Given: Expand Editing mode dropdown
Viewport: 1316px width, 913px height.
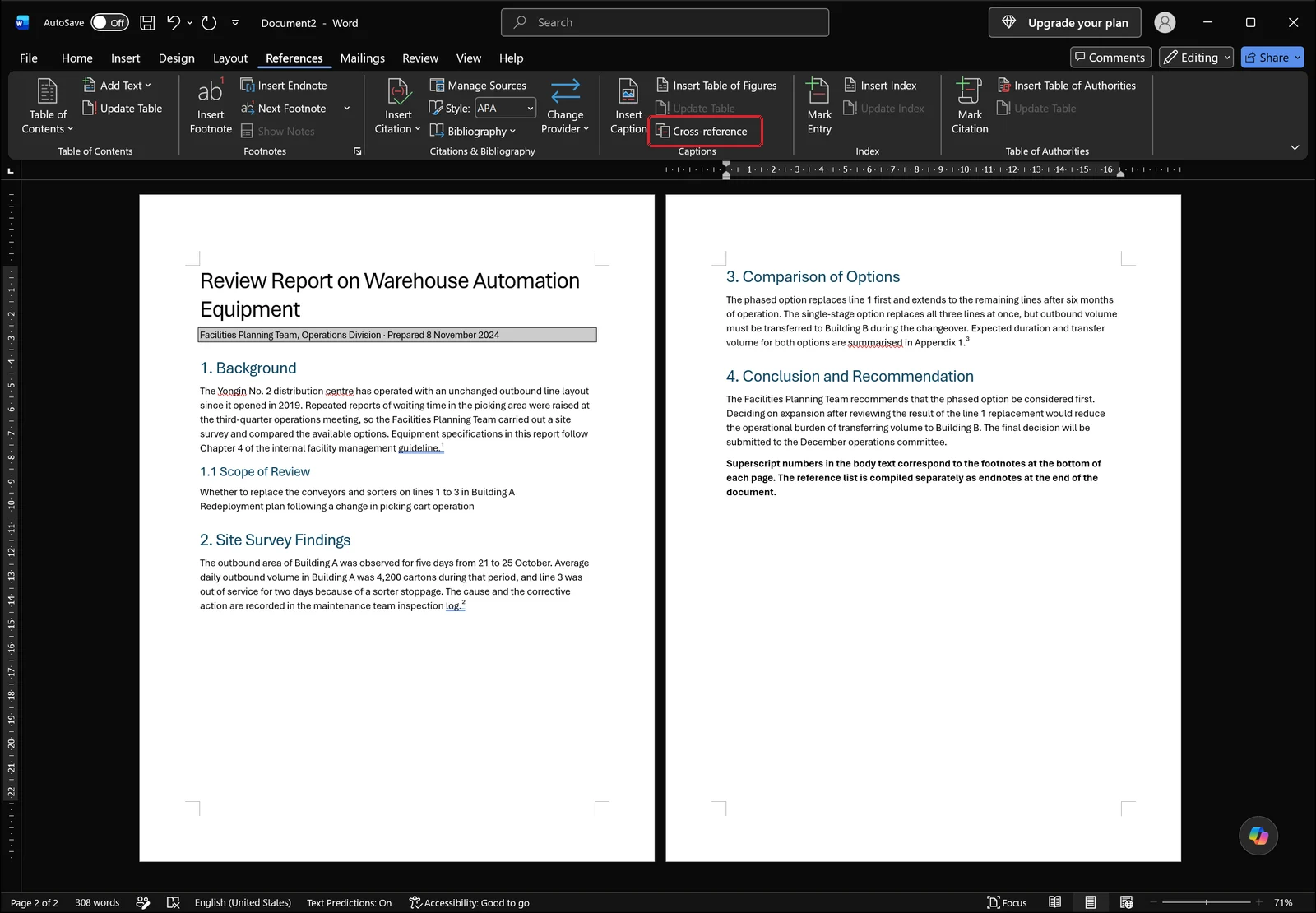Looking at the screenshot, I should (1227, 58).
